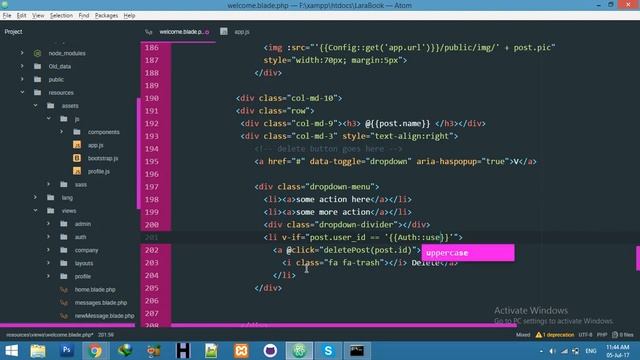Click the file path in status bar
This screenshot has width=640, height=360.
(49, 335)
